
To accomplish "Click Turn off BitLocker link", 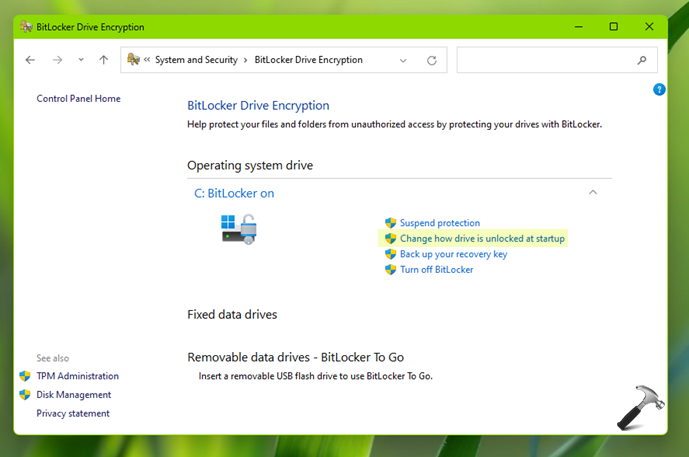I will coord(436,270).
